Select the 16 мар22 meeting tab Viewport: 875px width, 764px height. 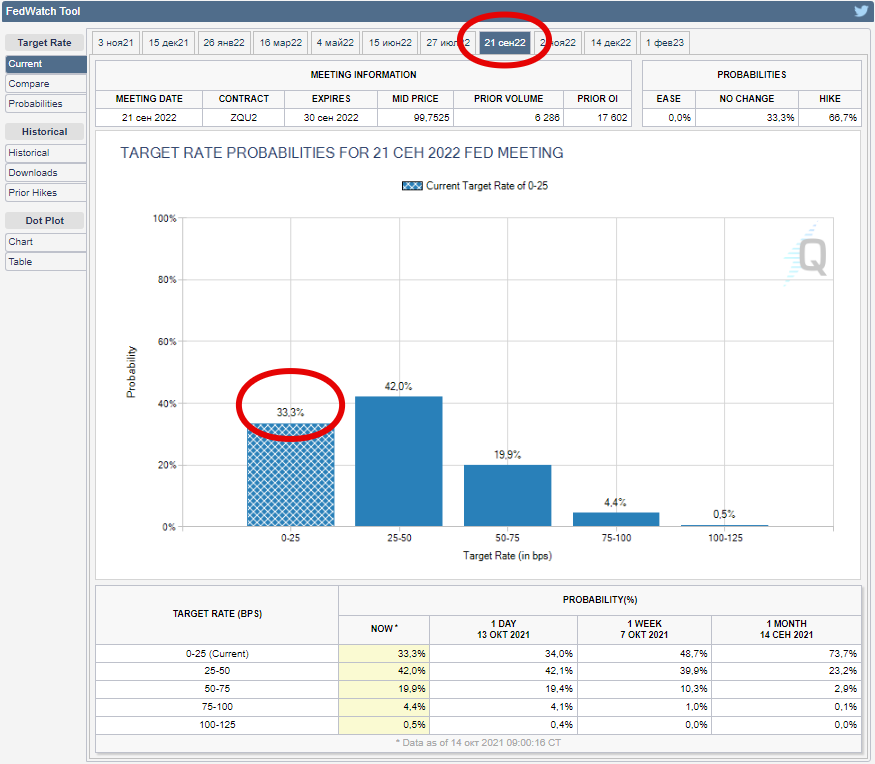(281, 42)
